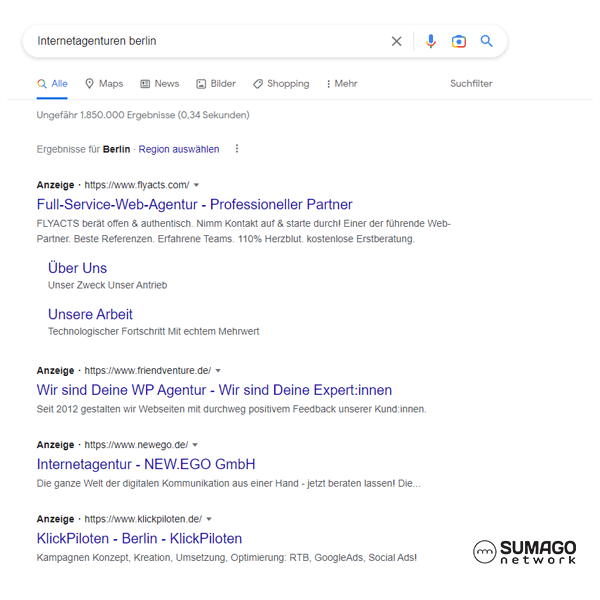Viewport: 600px width, 600px height.
Task: Submit search with the magnifying glass icon
Action: pos(486,41)
